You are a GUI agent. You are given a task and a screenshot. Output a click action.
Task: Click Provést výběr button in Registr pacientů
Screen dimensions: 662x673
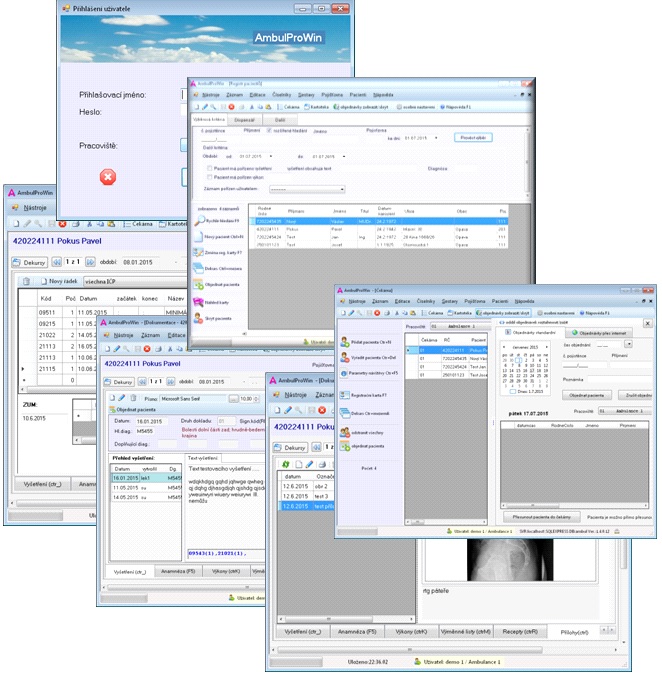473,138
